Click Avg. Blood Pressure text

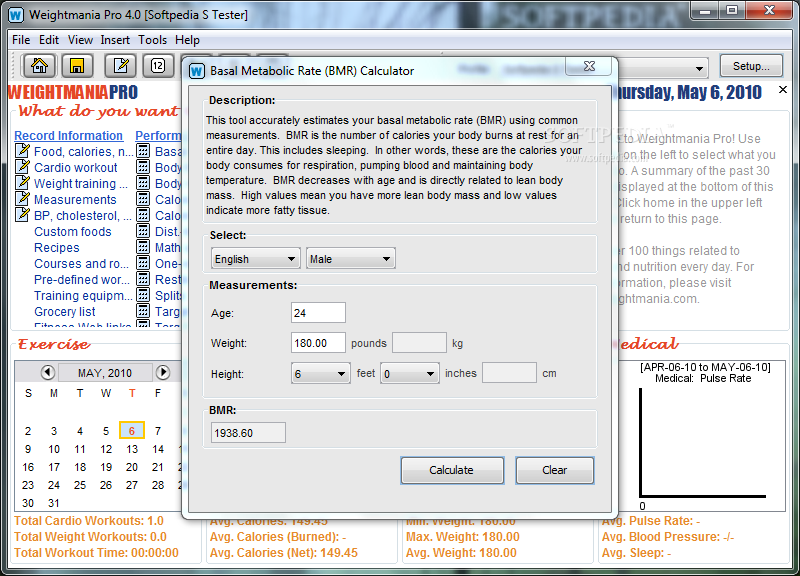click(x=668, y=537)
